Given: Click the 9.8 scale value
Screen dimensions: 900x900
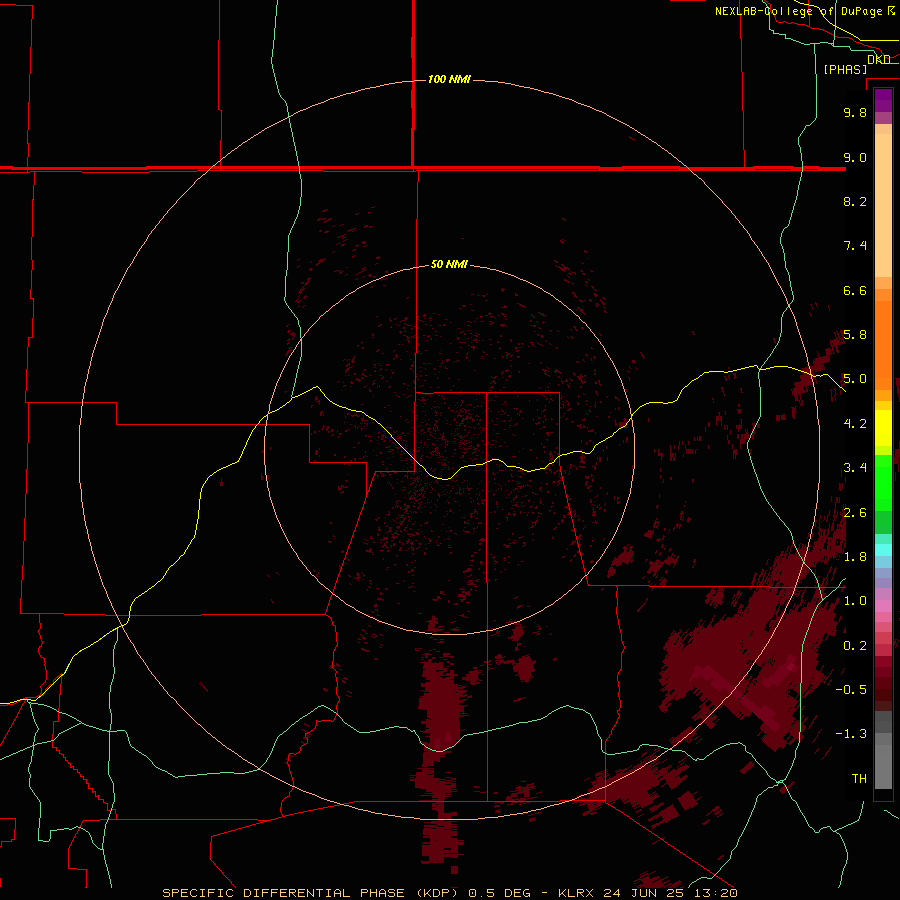Looking at the screenshot, I should coord(855,112).
